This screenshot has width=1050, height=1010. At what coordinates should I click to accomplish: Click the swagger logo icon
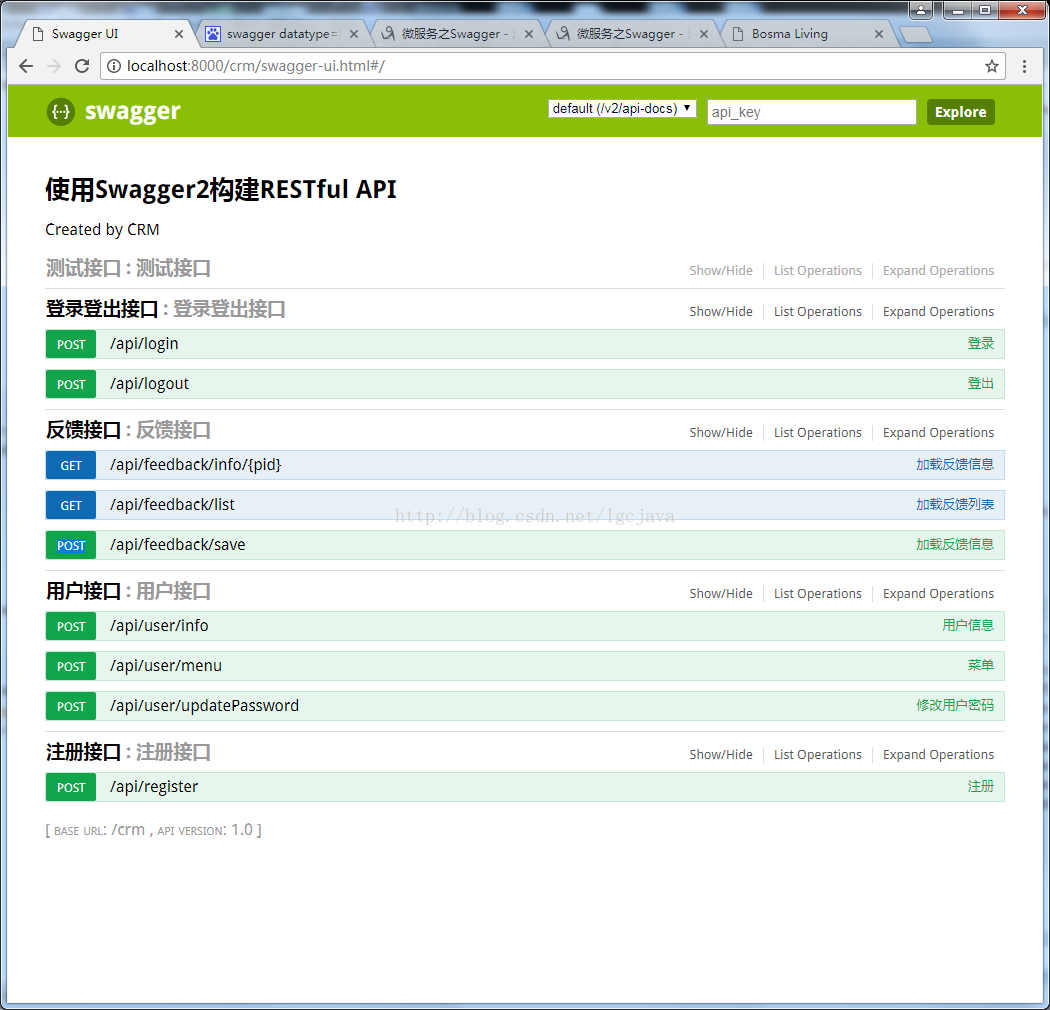tap(61, 111)
